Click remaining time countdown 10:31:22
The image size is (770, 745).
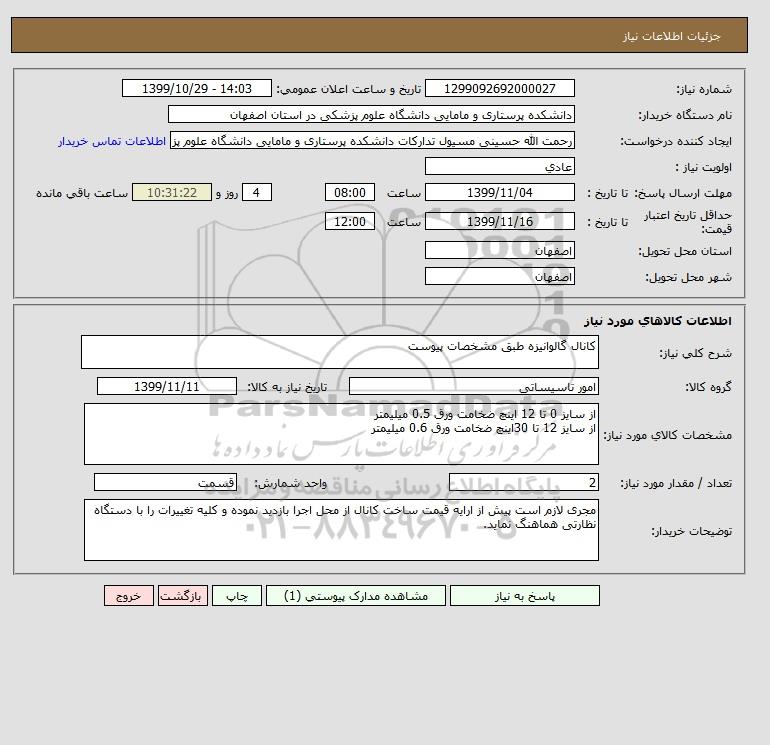click(172, 193)
